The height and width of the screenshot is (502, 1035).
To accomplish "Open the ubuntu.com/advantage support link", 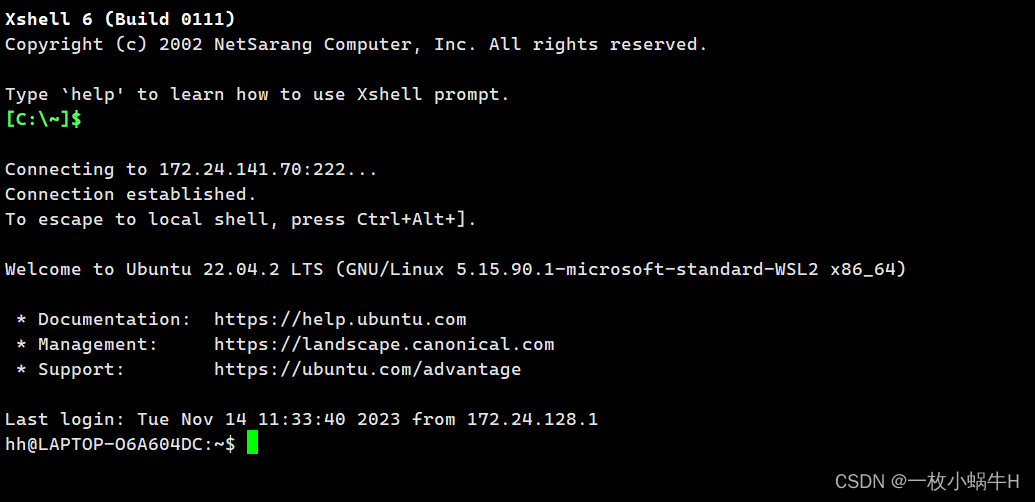I will point(368,369).
